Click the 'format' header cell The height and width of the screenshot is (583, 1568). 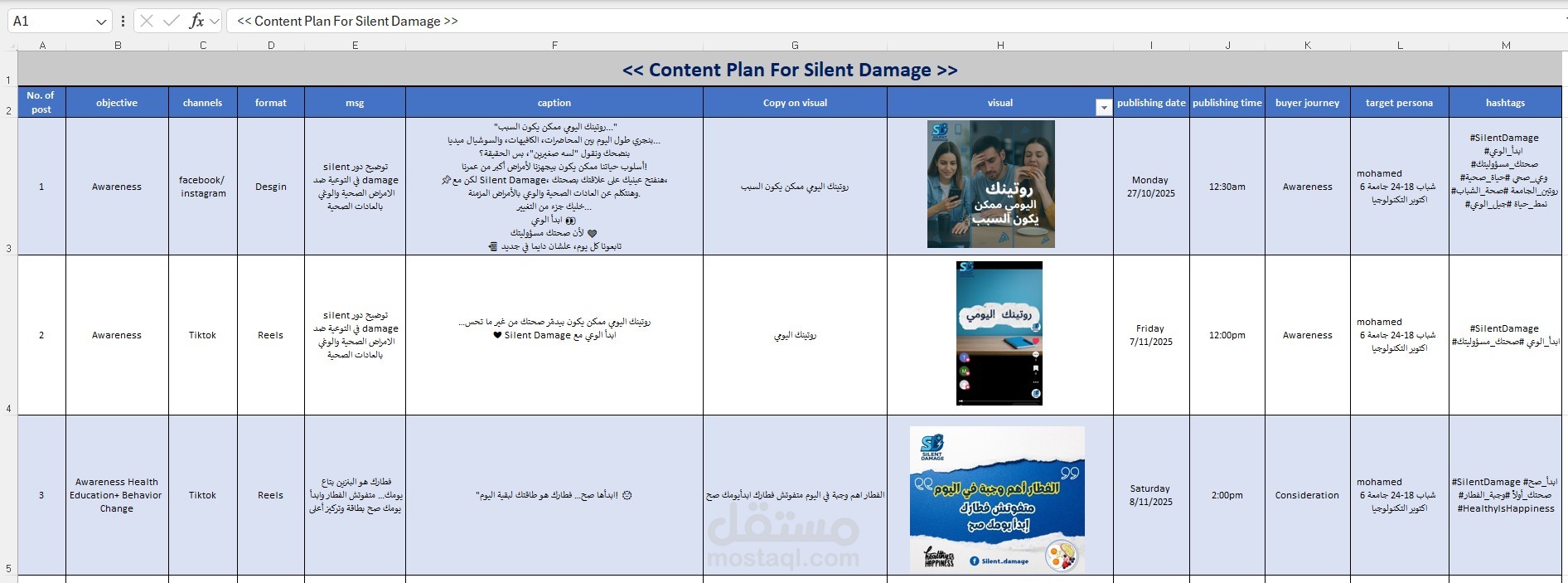pos(271,102)
